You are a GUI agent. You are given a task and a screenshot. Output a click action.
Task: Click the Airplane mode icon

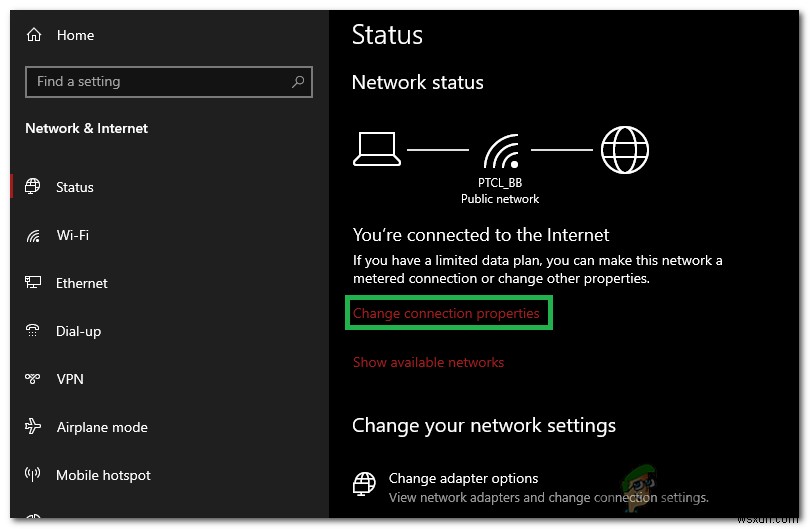tap(34, 427)
